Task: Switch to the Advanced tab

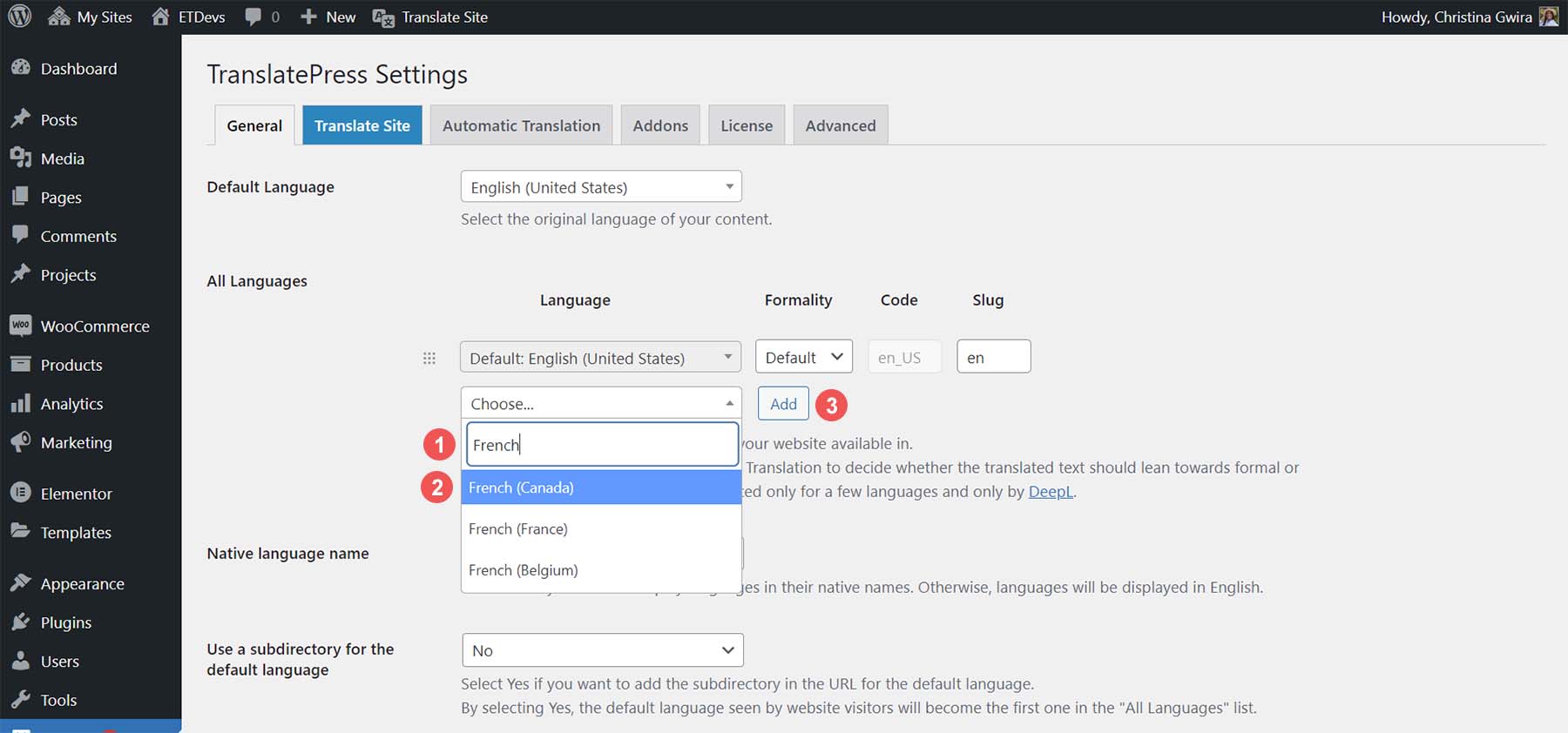Action: [841, 125]
